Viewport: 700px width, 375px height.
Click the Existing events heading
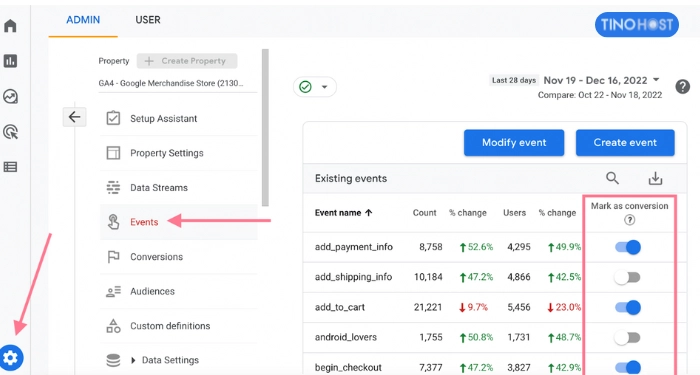pos(351,178)
